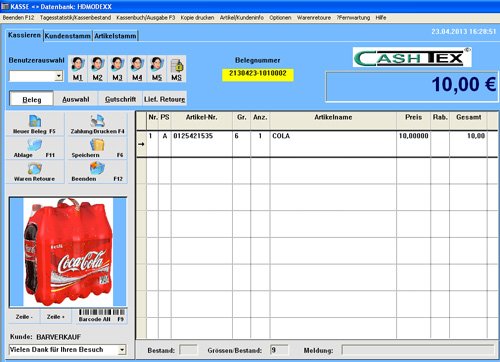Click Zeile - button
Viewport: 500px width, 362px height.
pos(24,317)
